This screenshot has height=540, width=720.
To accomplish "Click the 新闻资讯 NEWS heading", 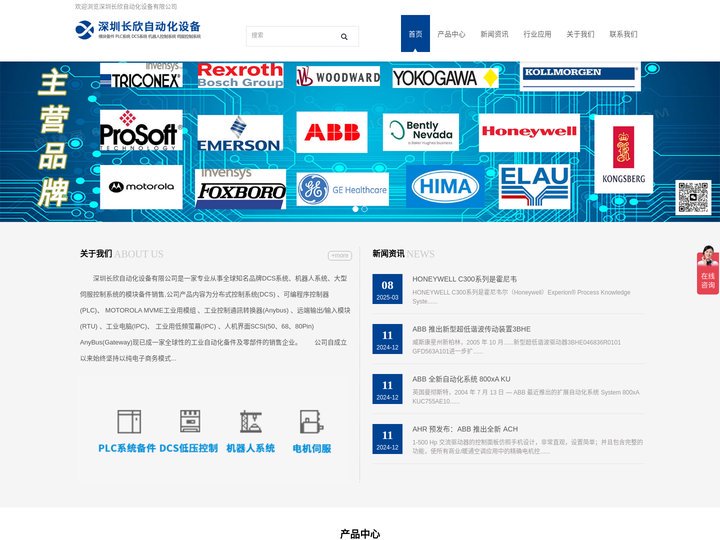I will click(404, 253).
